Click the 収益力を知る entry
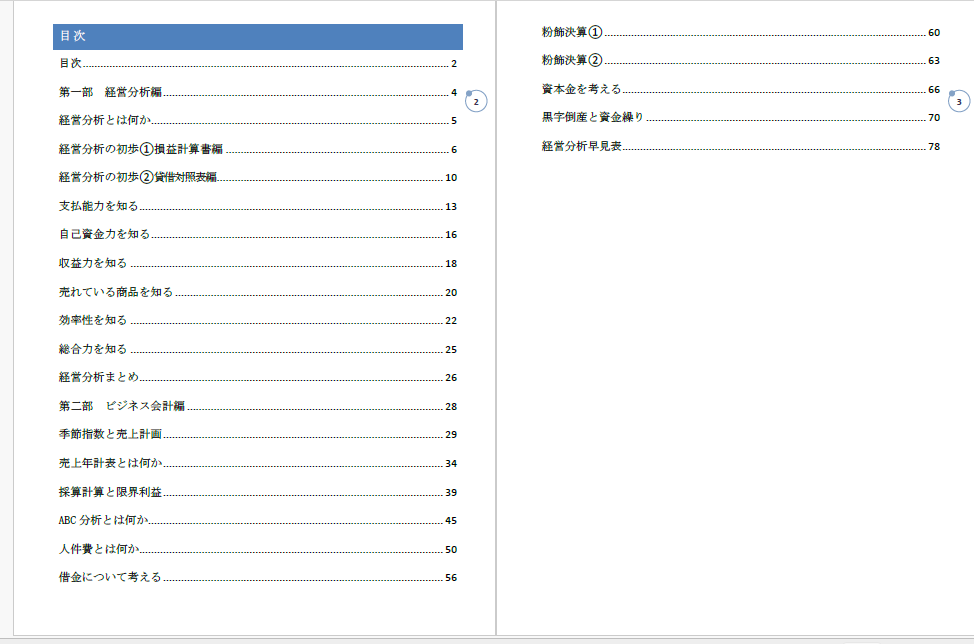Viewport: 974px width, 644px height. coord(93,263)
